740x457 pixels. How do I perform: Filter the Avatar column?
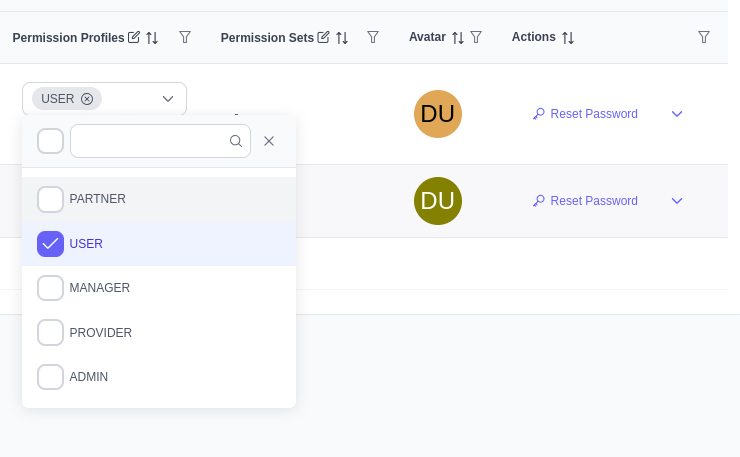(x=476, y=37)
